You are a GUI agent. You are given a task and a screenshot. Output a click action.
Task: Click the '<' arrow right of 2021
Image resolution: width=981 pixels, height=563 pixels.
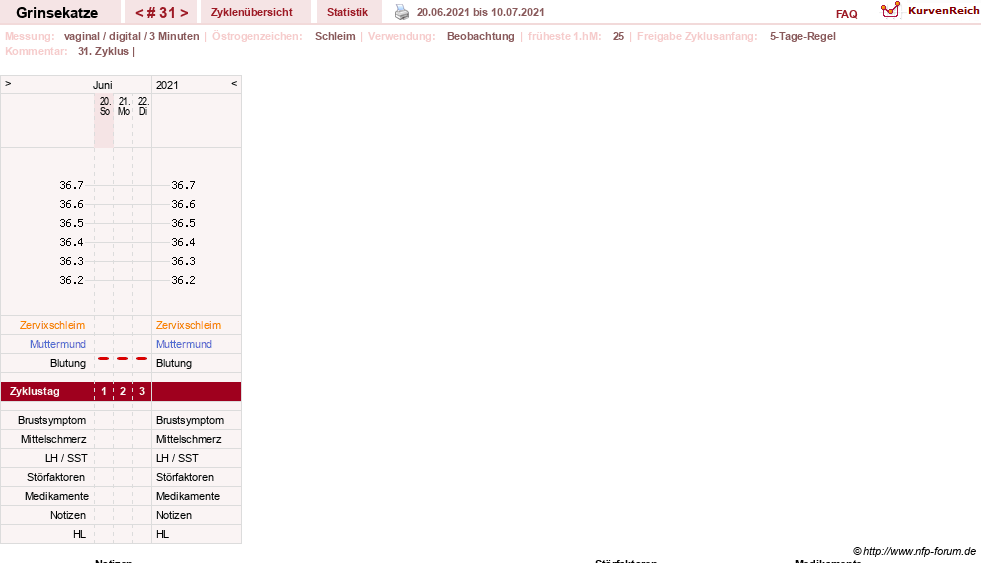tap(234, 83)
